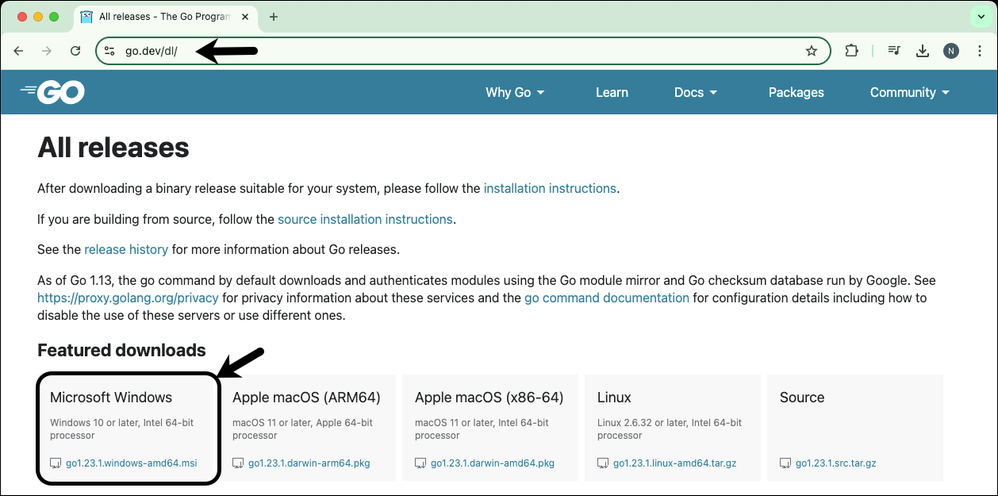Open the installation instructions link

point(550,188)
